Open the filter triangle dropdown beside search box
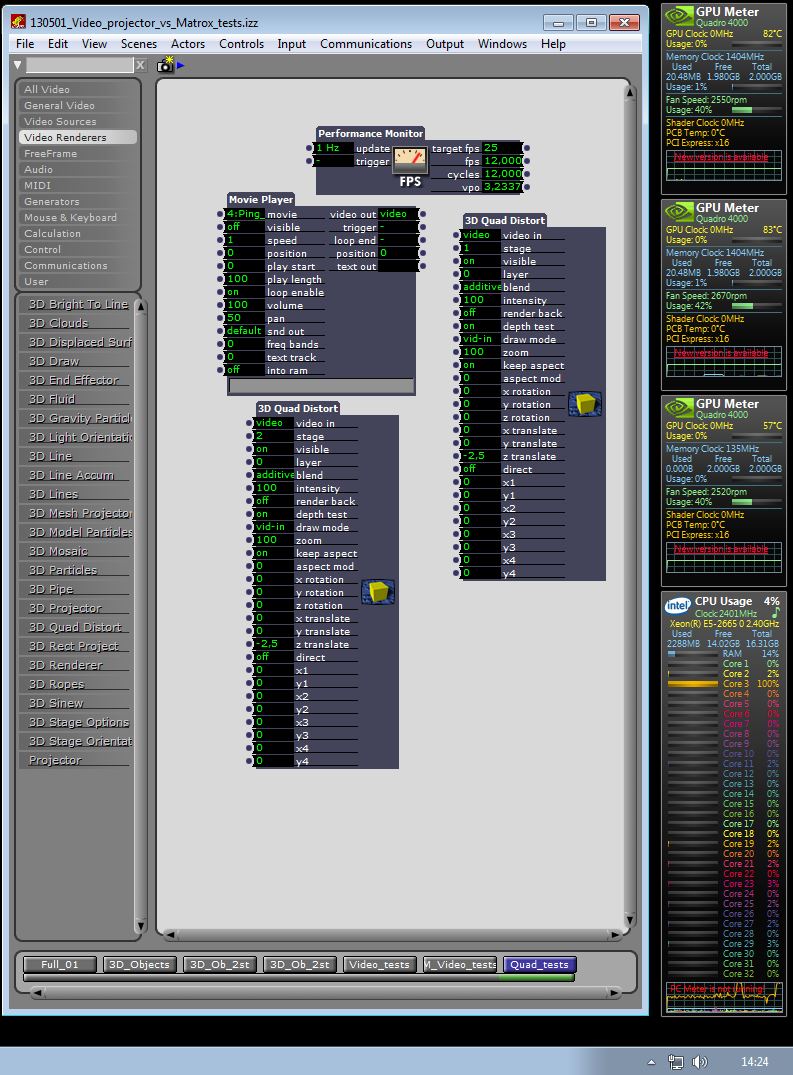Image resolution: width=793 pixels, height=1075 pixels. (18, 65)
